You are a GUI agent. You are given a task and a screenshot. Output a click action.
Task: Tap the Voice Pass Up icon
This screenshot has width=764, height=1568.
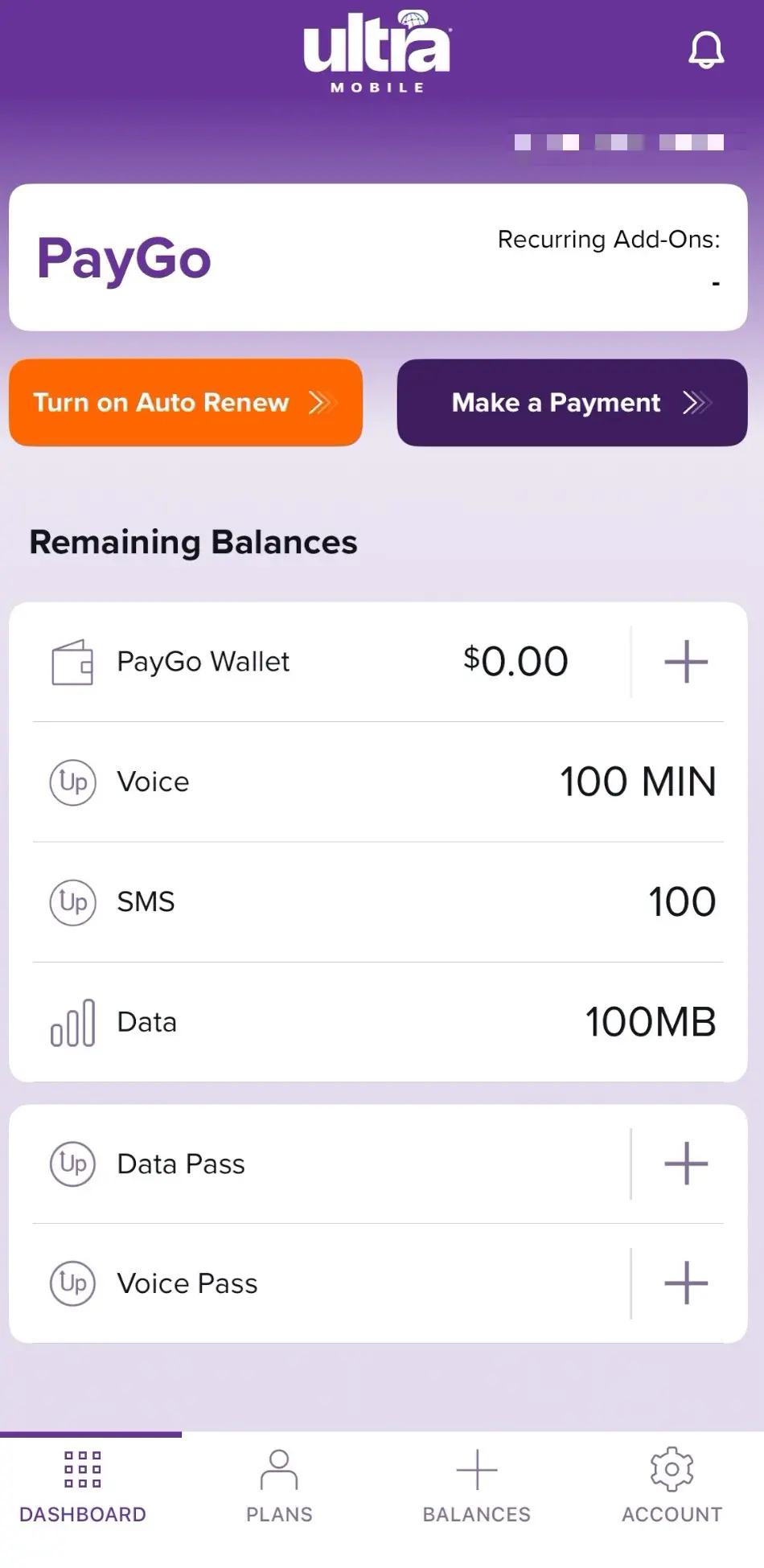tap(72, 1283)
